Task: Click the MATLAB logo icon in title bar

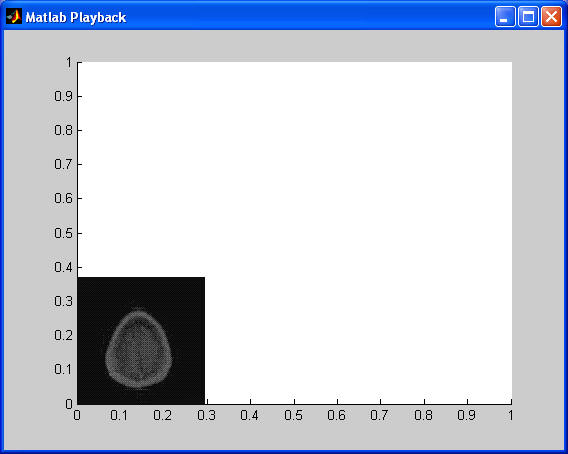Action: pyautogui.click(x=14, y=17)
